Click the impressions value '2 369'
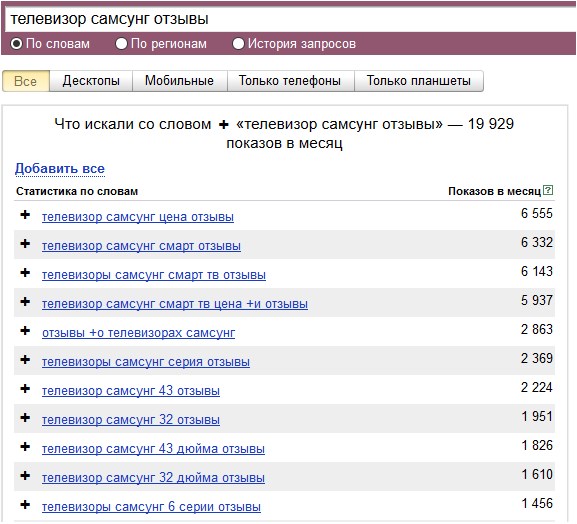 tap(537, 358)
